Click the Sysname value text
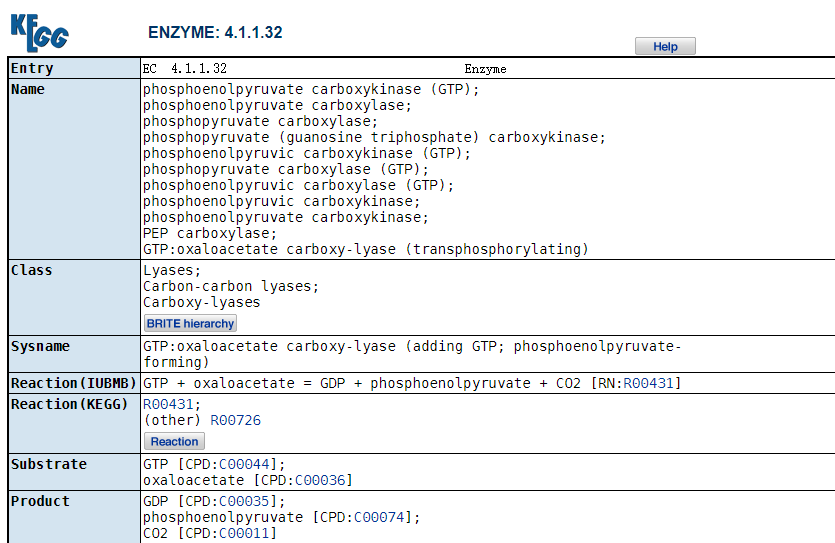 412,354
